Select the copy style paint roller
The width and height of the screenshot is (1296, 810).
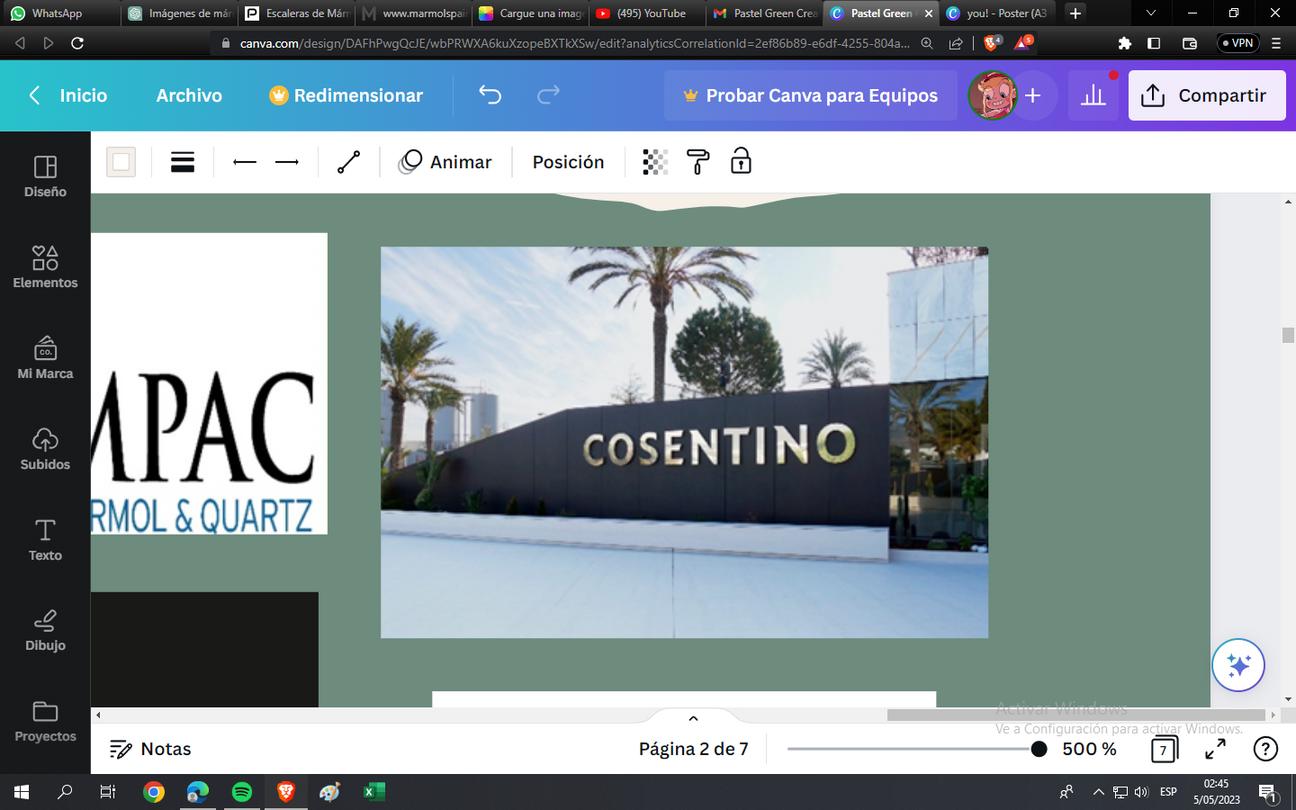tap(698, 162)
